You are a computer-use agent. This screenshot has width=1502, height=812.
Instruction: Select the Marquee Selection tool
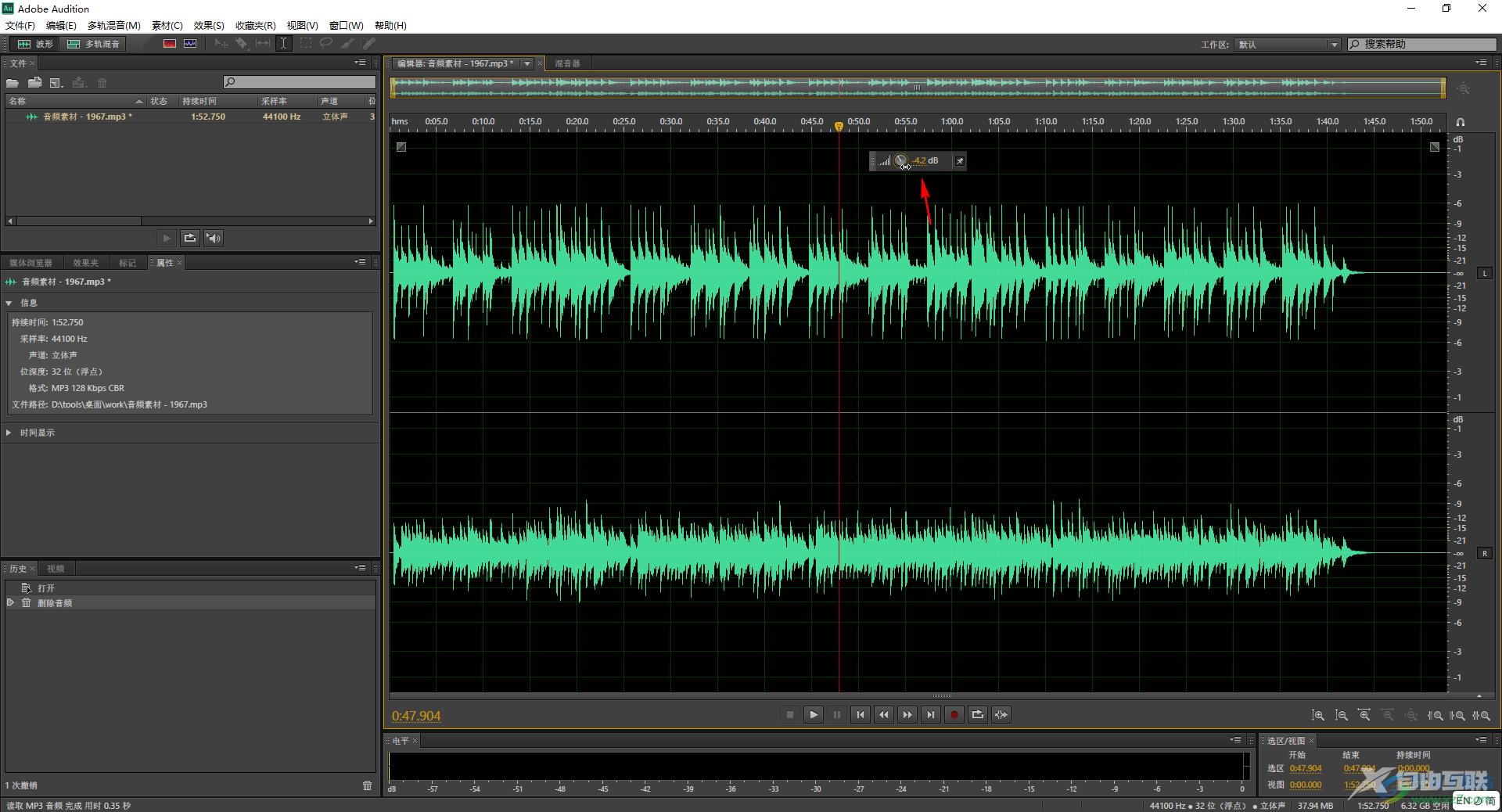pyautogui.click(x=306, y=44)
